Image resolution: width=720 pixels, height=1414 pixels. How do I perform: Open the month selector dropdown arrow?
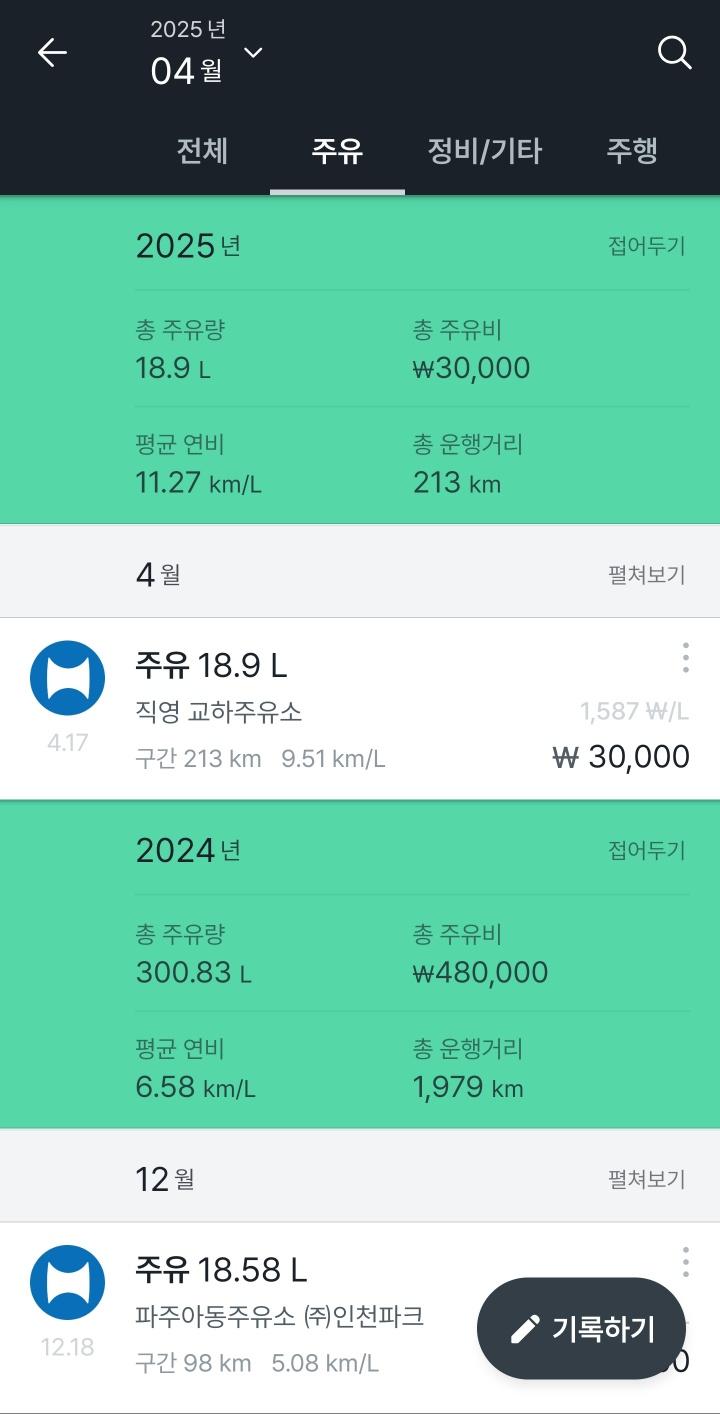(x=254, y=53)
